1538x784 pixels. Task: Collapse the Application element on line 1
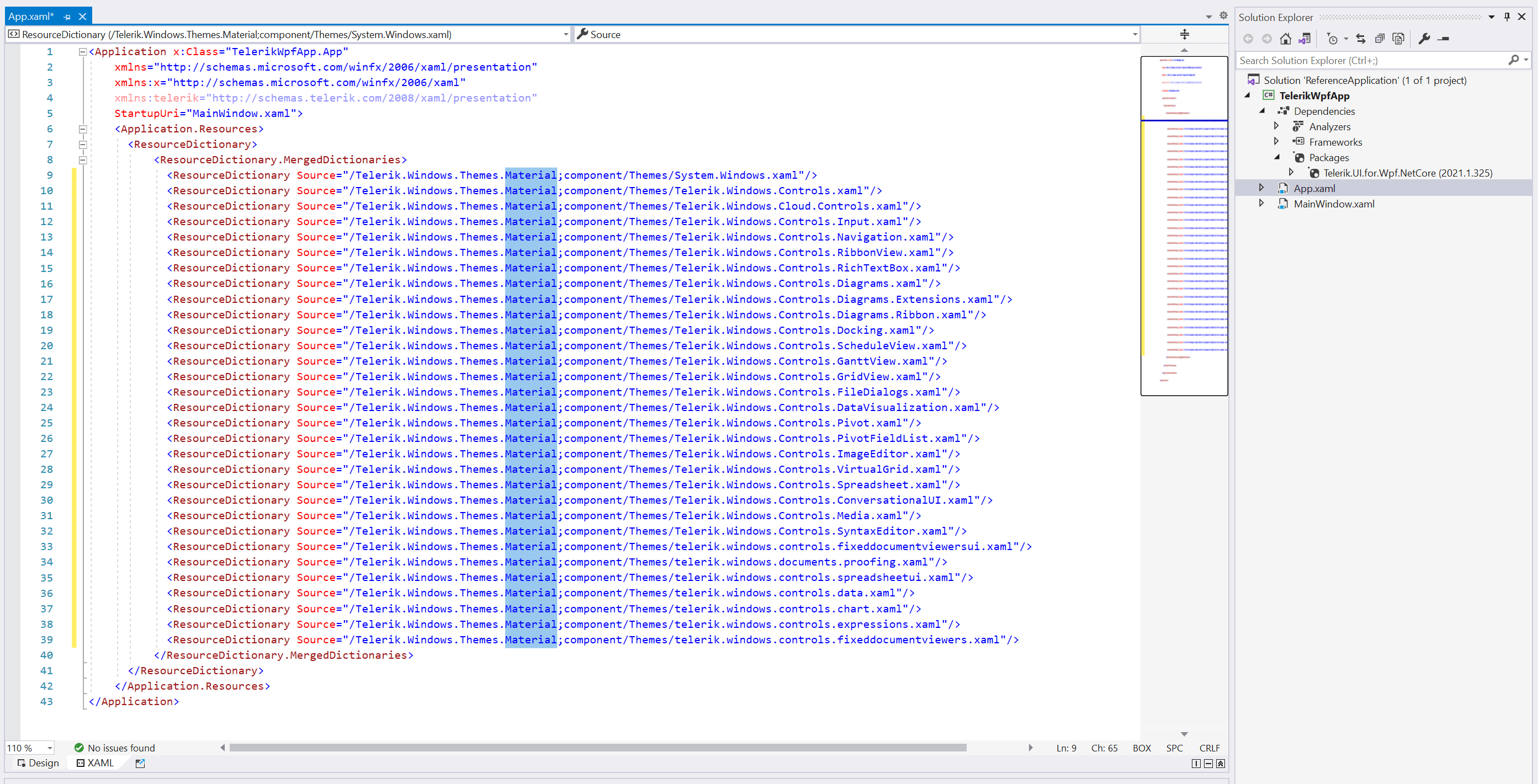coord(82,52)
